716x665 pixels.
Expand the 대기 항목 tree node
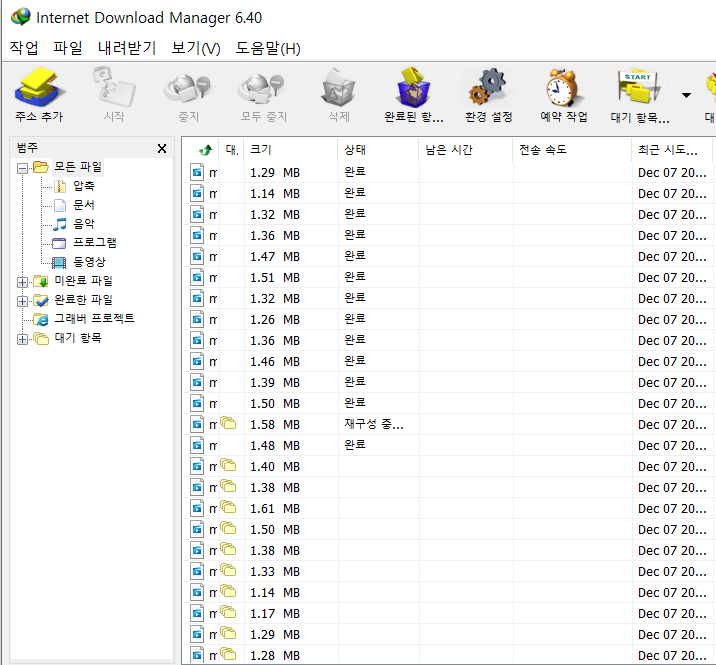[x=22, y=339]
